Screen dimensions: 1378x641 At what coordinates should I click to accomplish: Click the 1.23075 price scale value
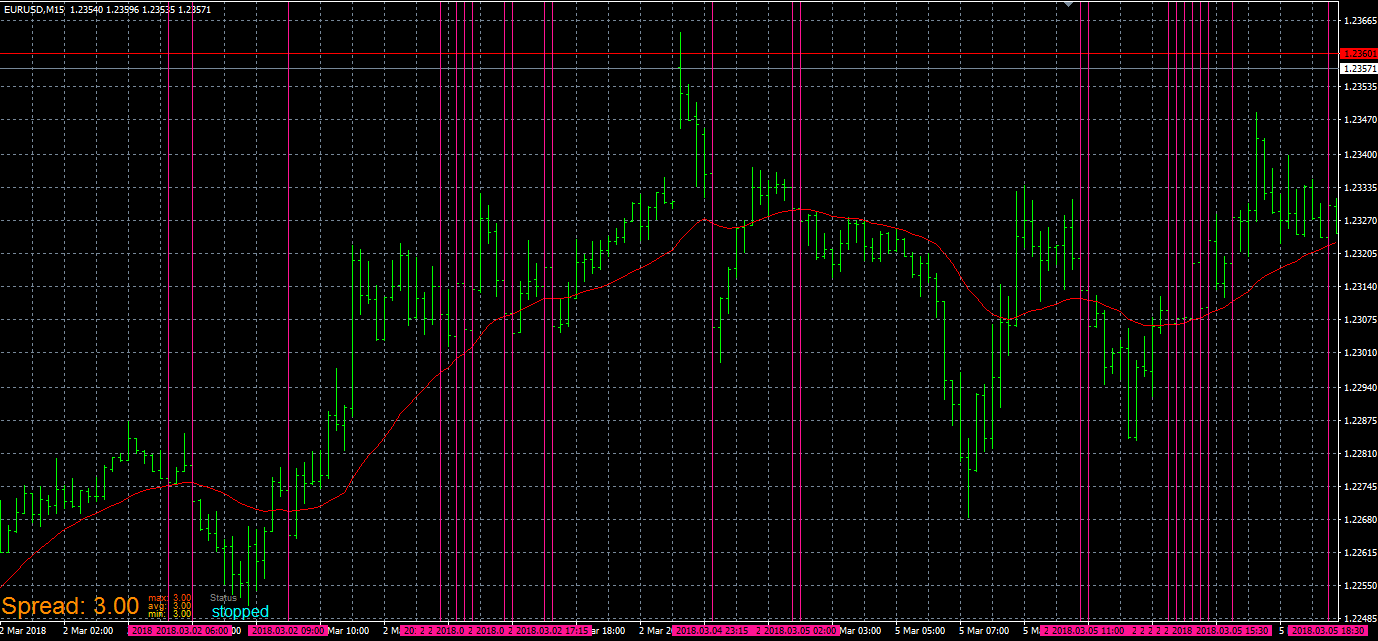pos(1359,320)
